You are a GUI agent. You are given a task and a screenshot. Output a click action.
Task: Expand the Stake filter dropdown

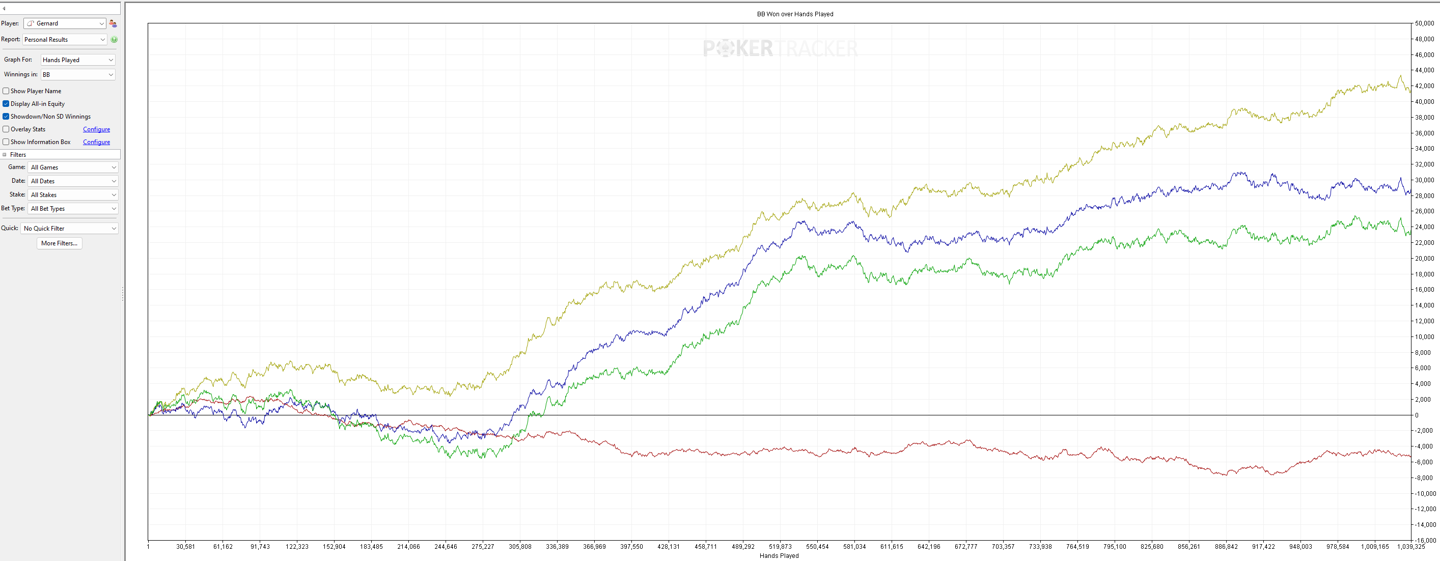click(x=72, y=195)
